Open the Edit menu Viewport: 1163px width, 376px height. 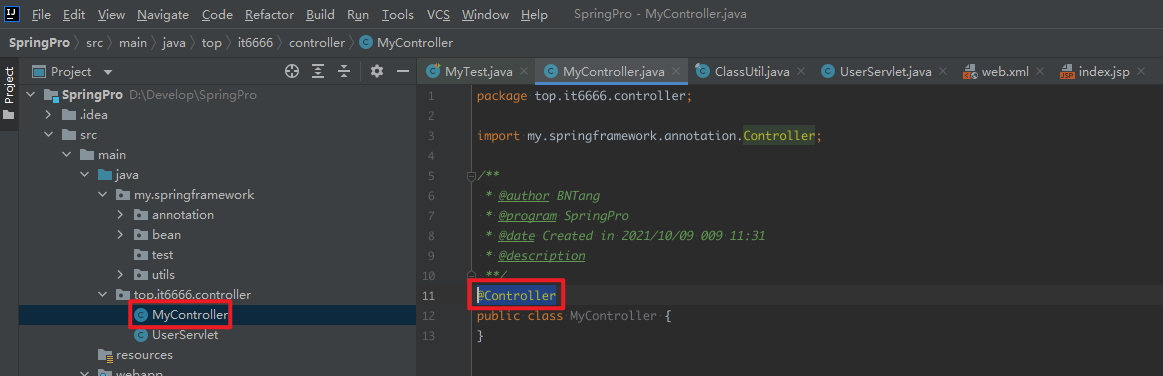[x=73, y=15]
